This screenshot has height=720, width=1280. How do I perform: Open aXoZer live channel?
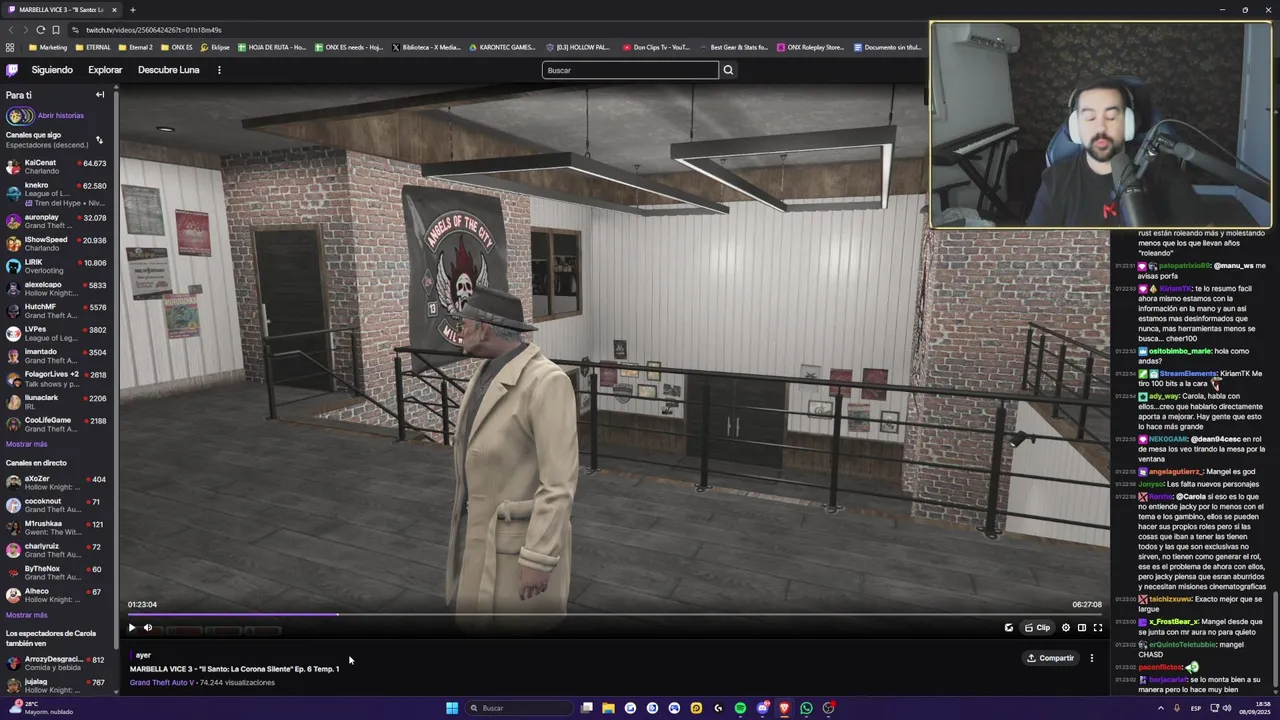57,483
